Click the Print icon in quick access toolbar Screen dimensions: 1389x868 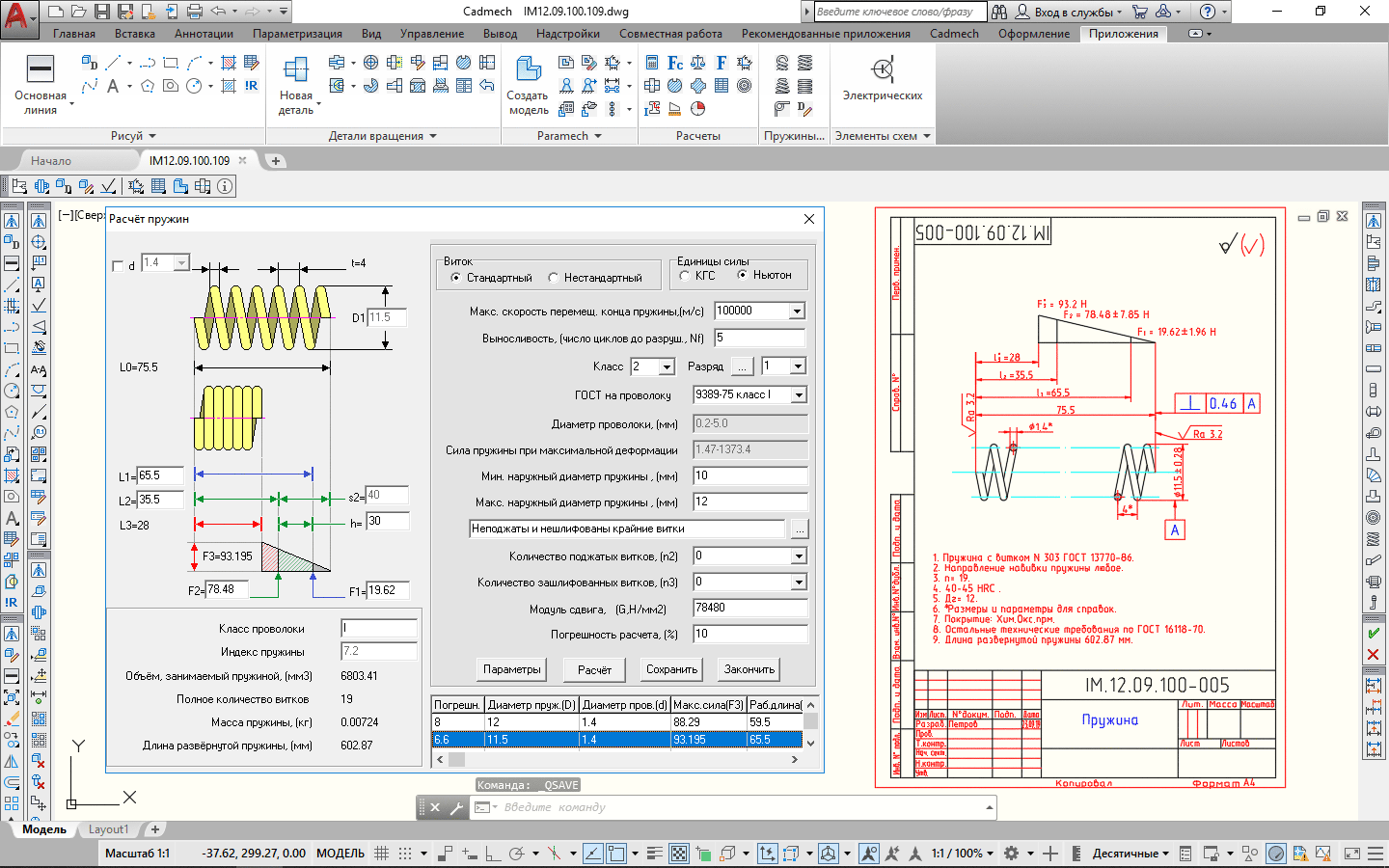click(x=194, y=12)
